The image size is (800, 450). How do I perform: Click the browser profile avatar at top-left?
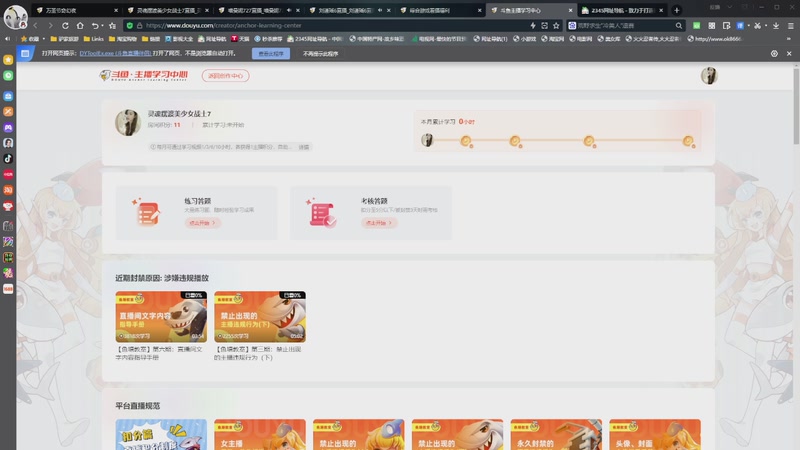tap(15, 17)
